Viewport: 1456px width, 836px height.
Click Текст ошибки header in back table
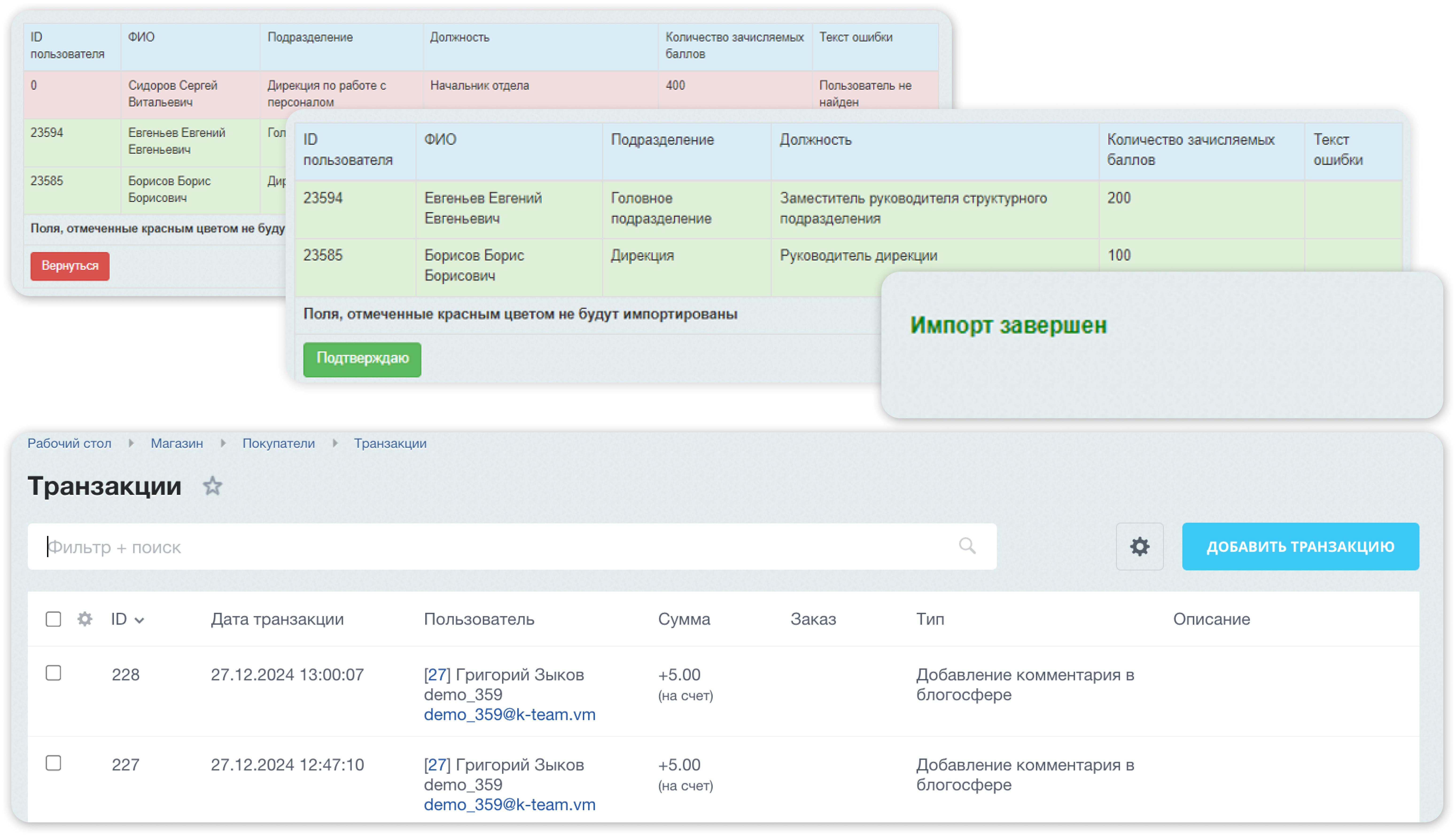click(x=856, y=37)
